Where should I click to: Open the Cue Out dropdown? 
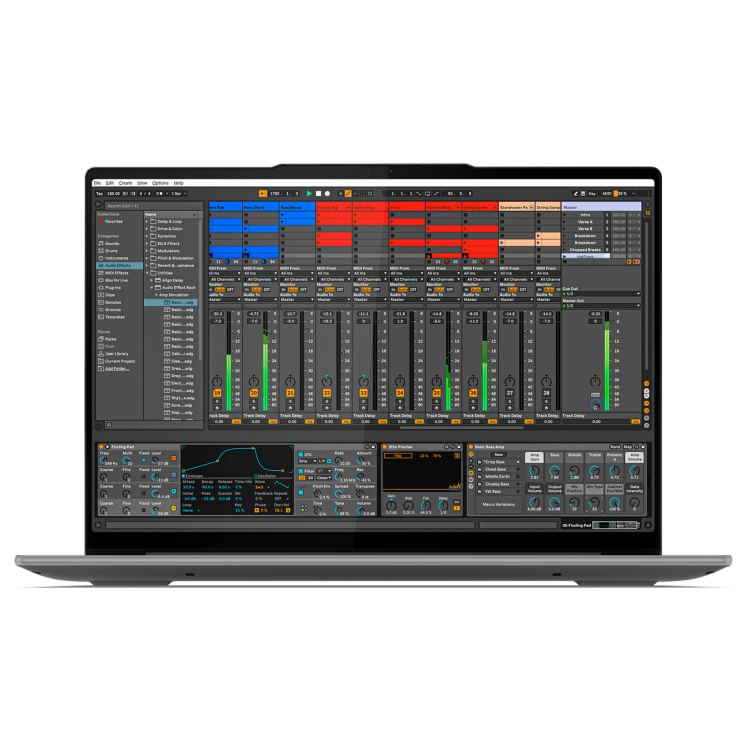601,294
